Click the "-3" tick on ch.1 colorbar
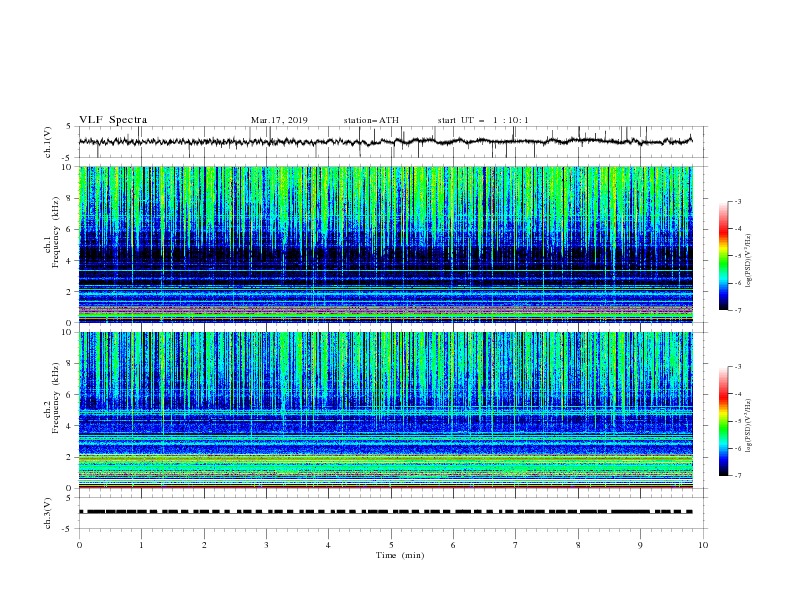 coord(738,201)
